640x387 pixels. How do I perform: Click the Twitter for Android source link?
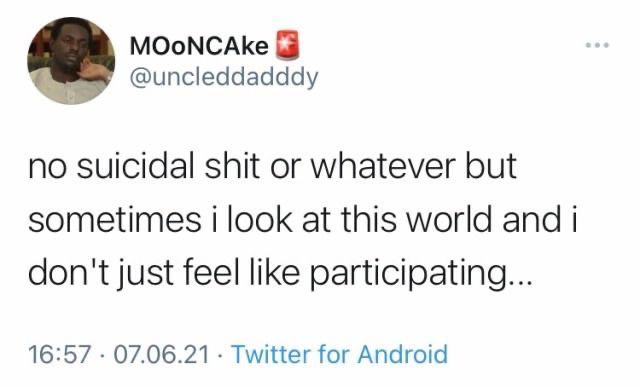coord(340,354)
